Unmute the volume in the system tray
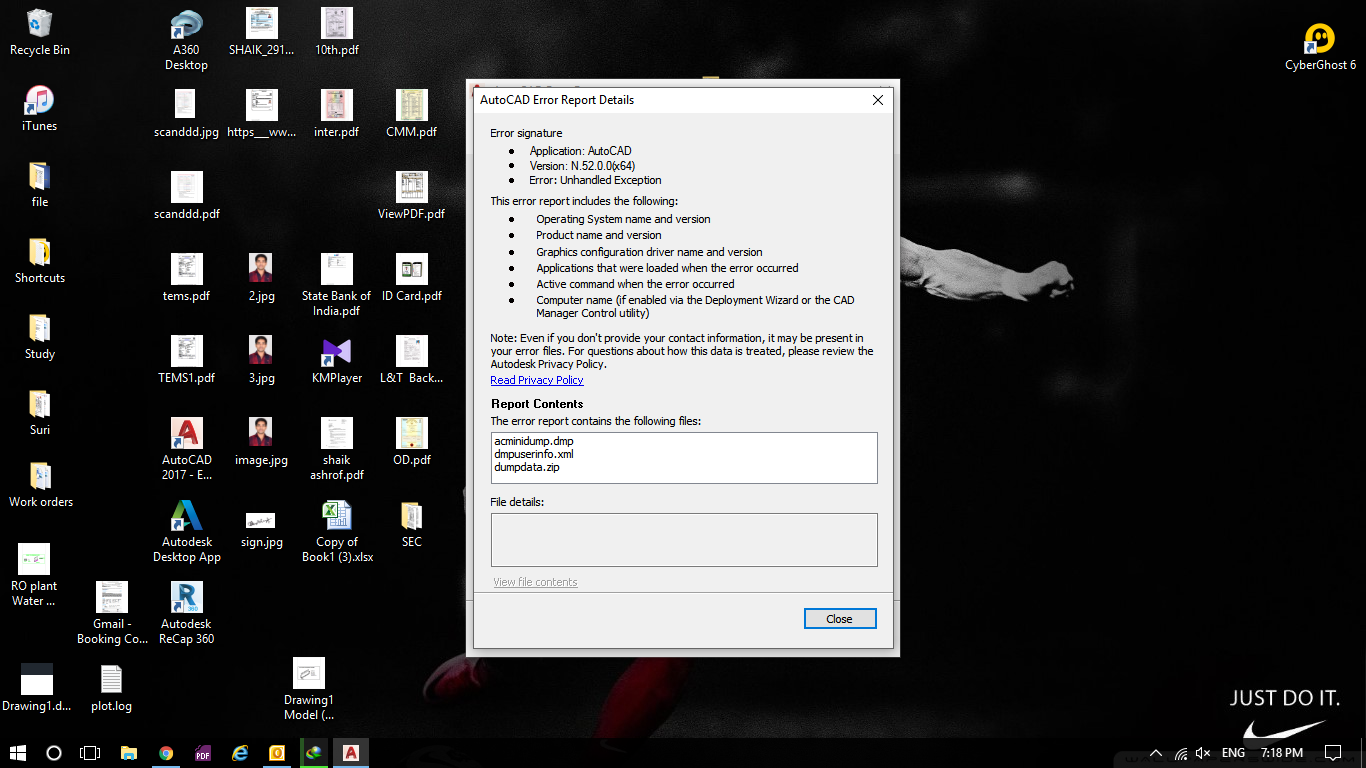The width and height of the screenshot is (1366, 768). coord(1202,753)
